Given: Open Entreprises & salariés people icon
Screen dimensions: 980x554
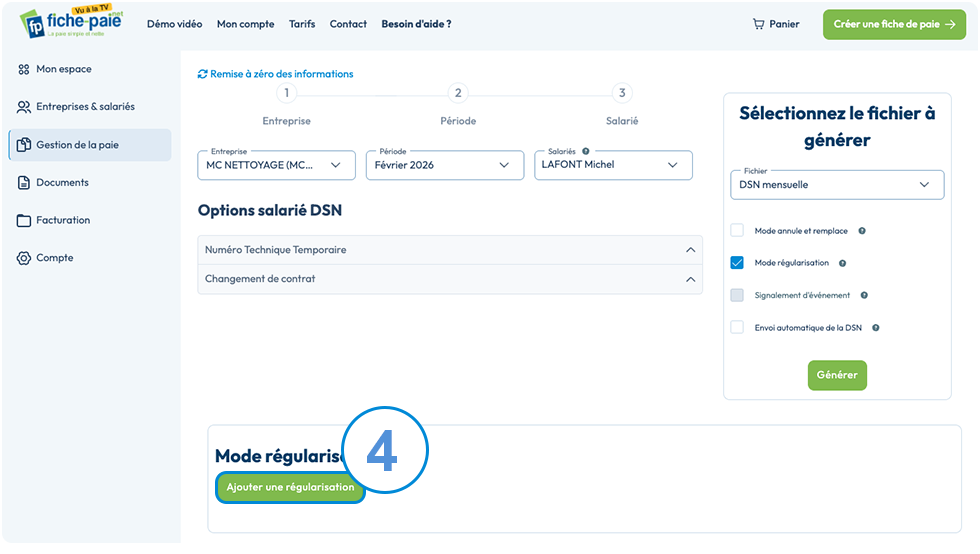Looking at the screenshot, I should click(24, 107).
